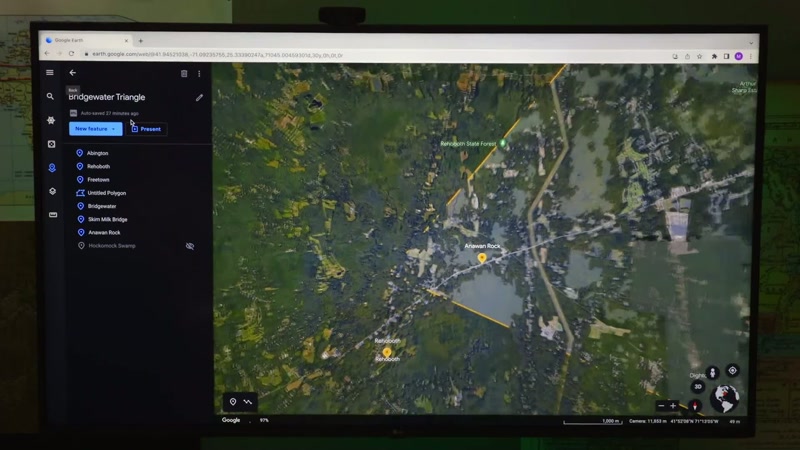
Task: Activate Street View pegman icon
Action: 713,372
